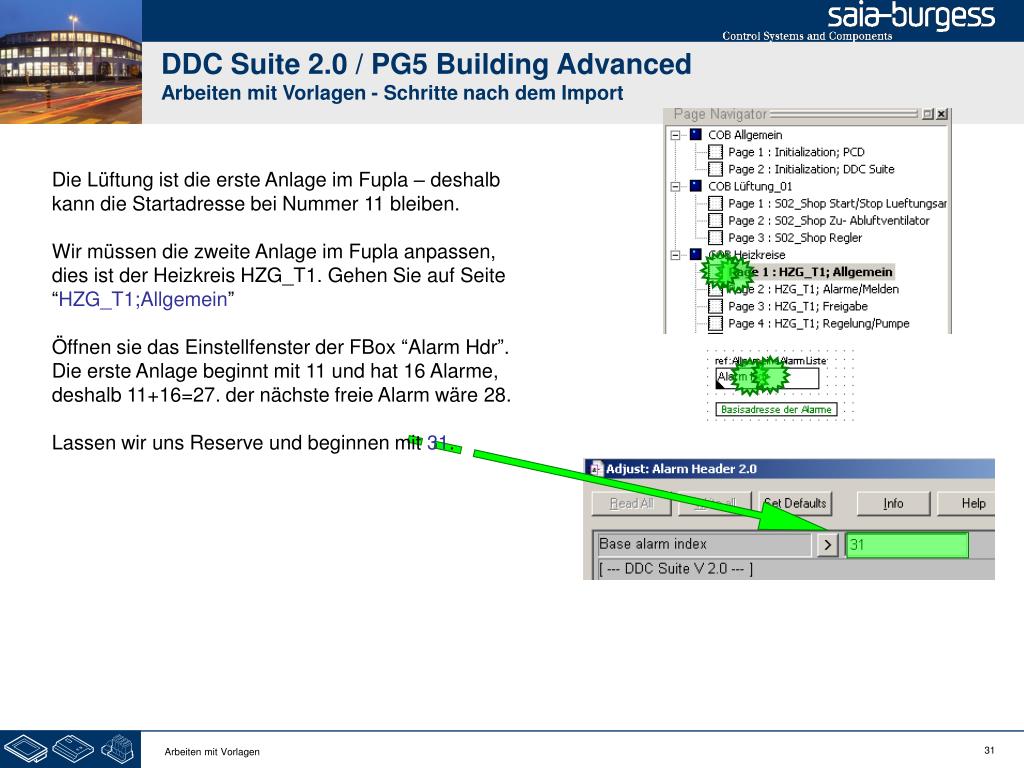The width and height of the screenshot is (1024, 768).
Task: Open Help in Adjust window
Action: (969, 504)
